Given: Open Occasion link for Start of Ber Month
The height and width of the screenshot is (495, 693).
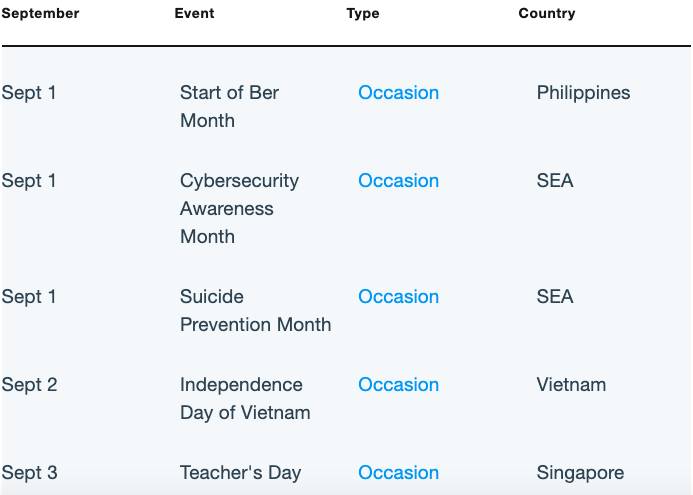Looking at the screenshot, I should (398, 93).
